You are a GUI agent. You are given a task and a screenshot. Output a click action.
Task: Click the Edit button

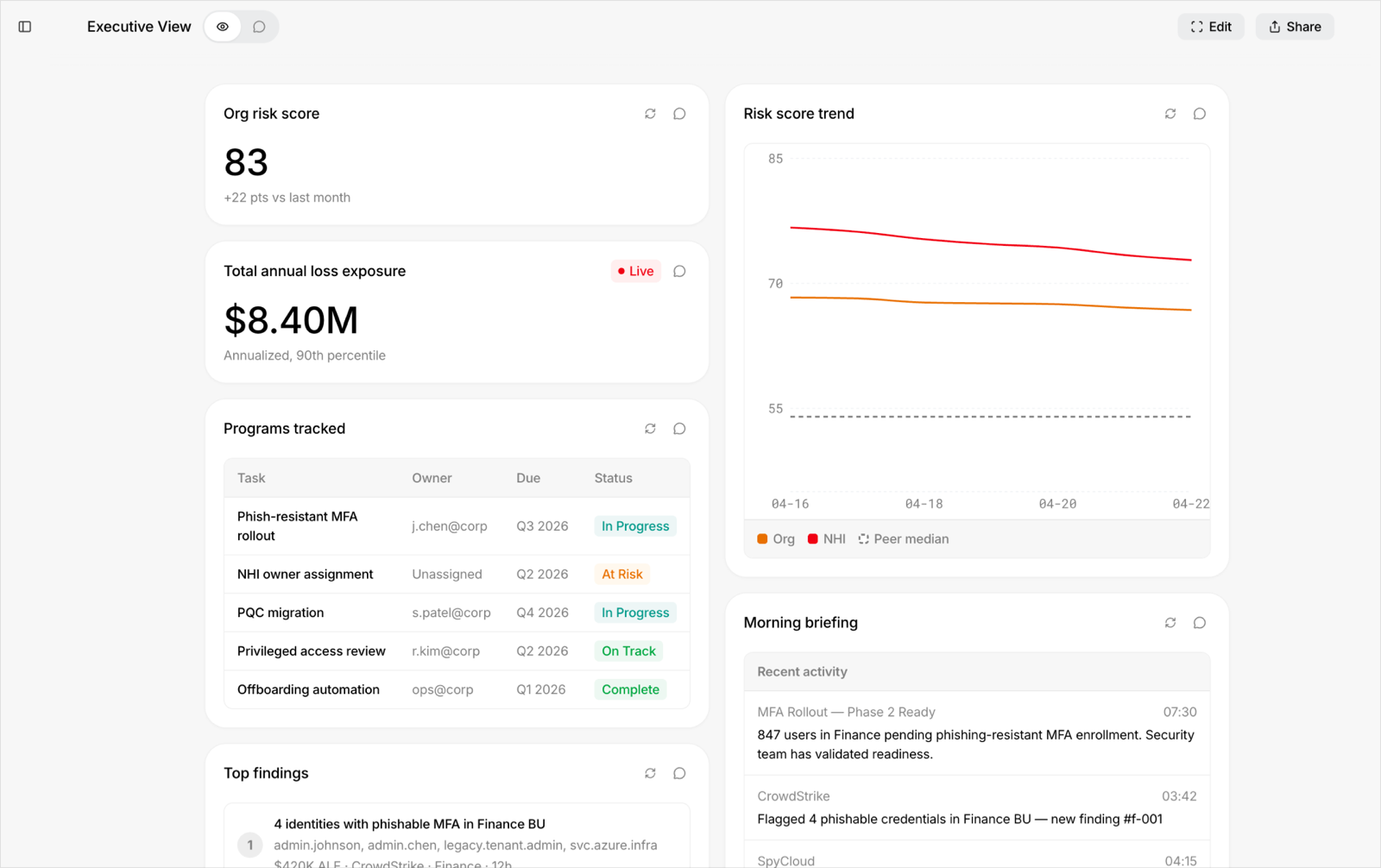coord(1211,27)
